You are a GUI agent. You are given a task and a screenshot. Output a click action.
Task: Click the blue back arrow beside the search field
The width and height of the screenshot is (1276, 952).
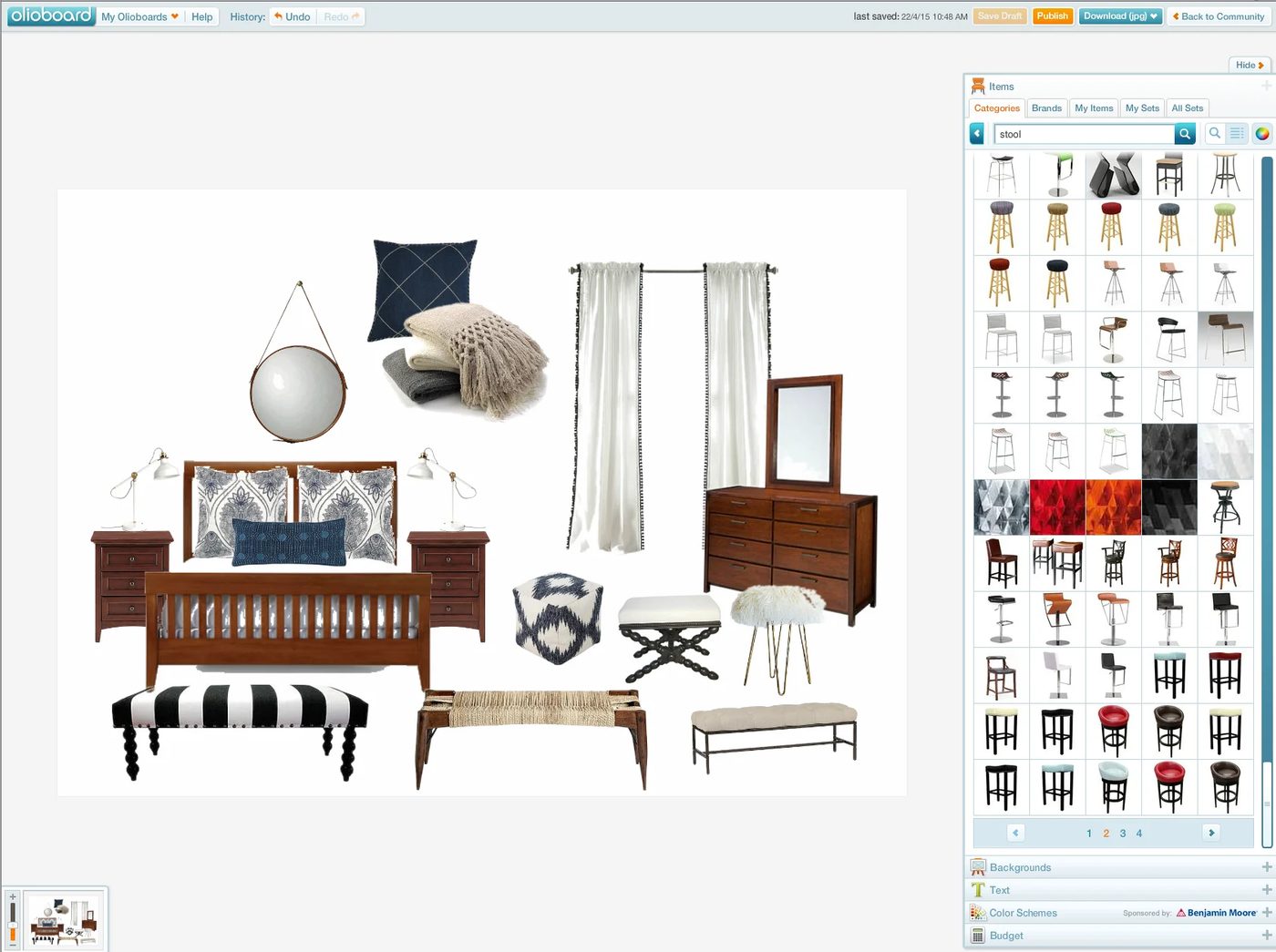[977, 134]
